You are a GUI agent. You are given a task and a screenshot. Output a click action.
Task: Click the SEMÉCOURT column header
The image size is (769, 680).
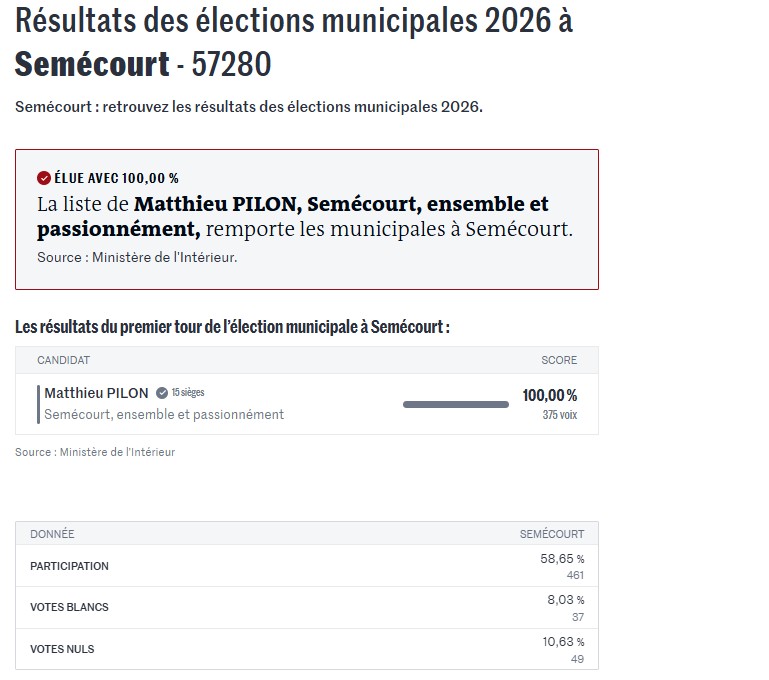(551, 534)
